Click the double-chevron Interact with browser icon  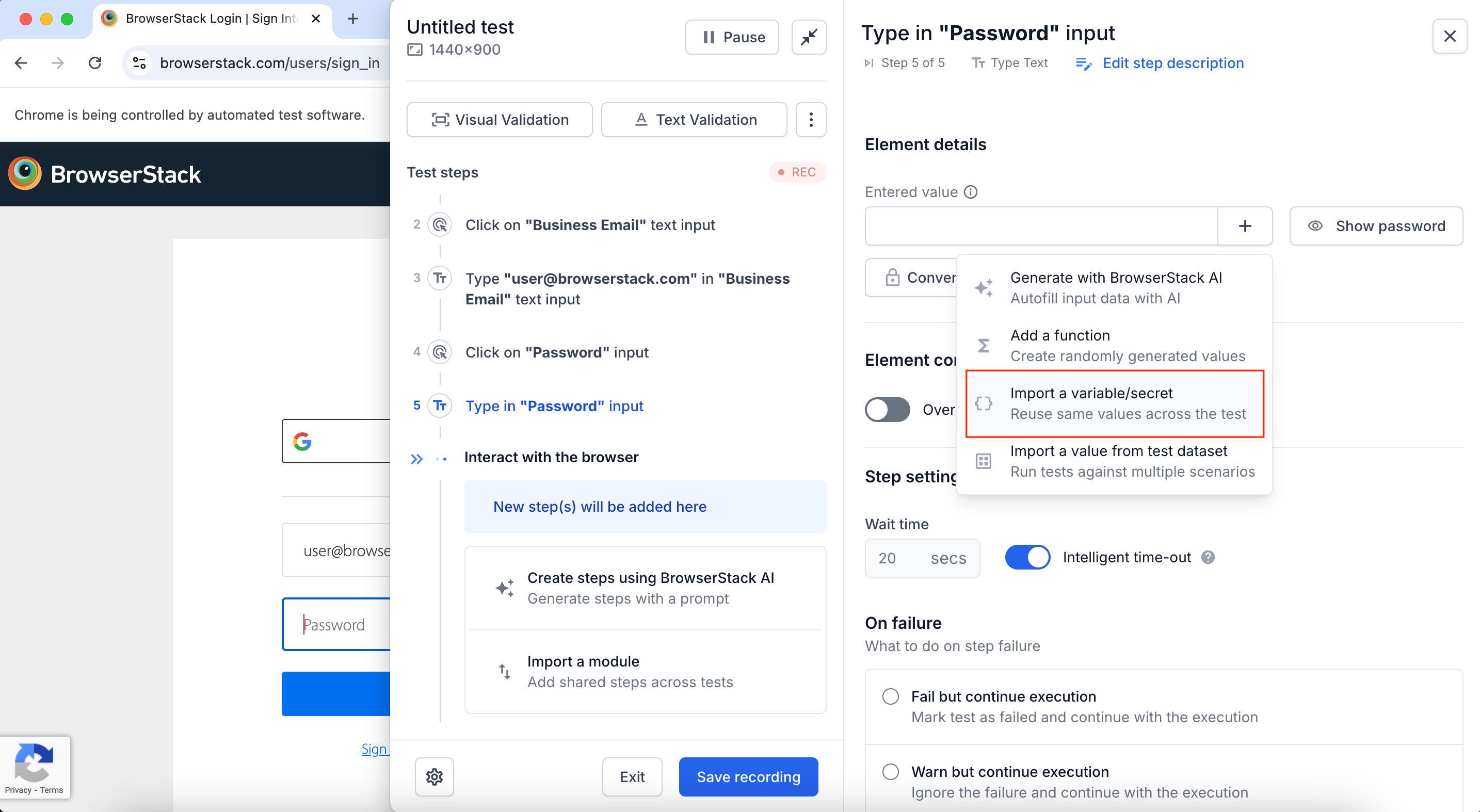(416, 459)
